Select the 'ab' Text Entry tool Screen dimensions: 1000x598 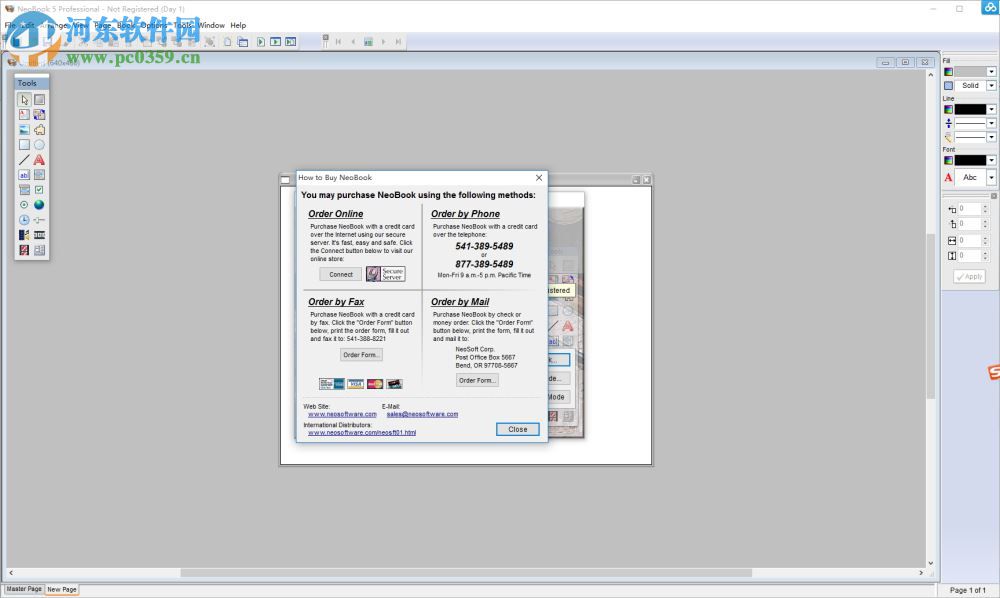(24, 175)
